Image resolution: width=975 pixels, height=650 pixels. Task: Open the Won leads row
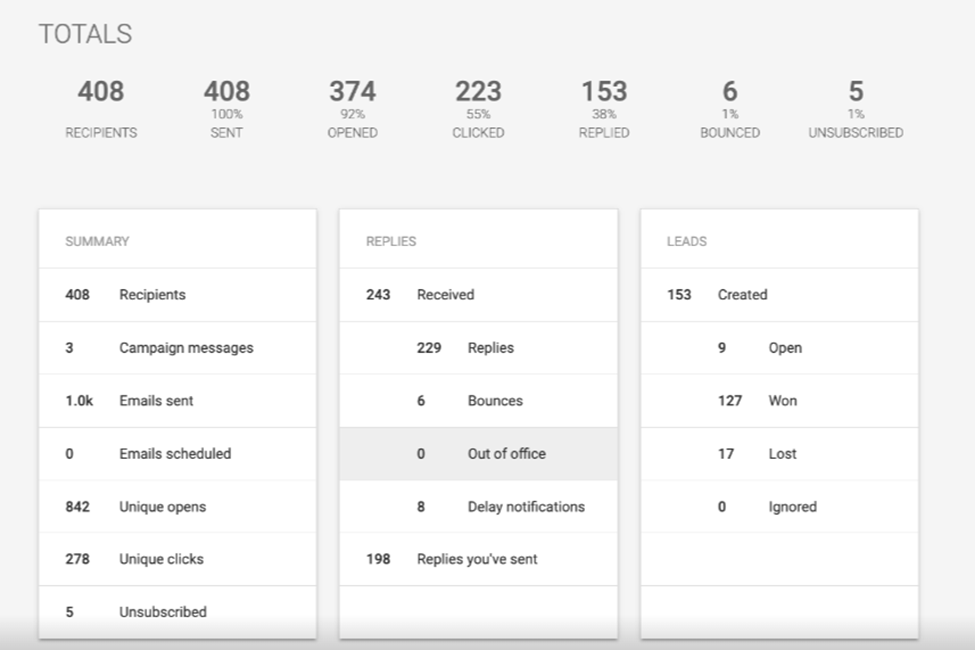coord(780,401)
